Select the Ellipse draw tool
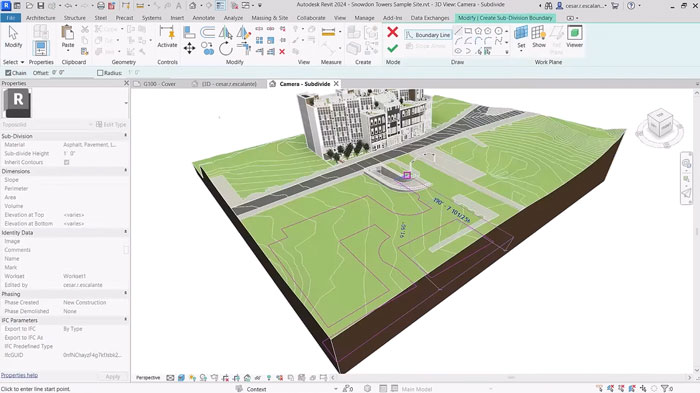 click(x=458, y=51)
